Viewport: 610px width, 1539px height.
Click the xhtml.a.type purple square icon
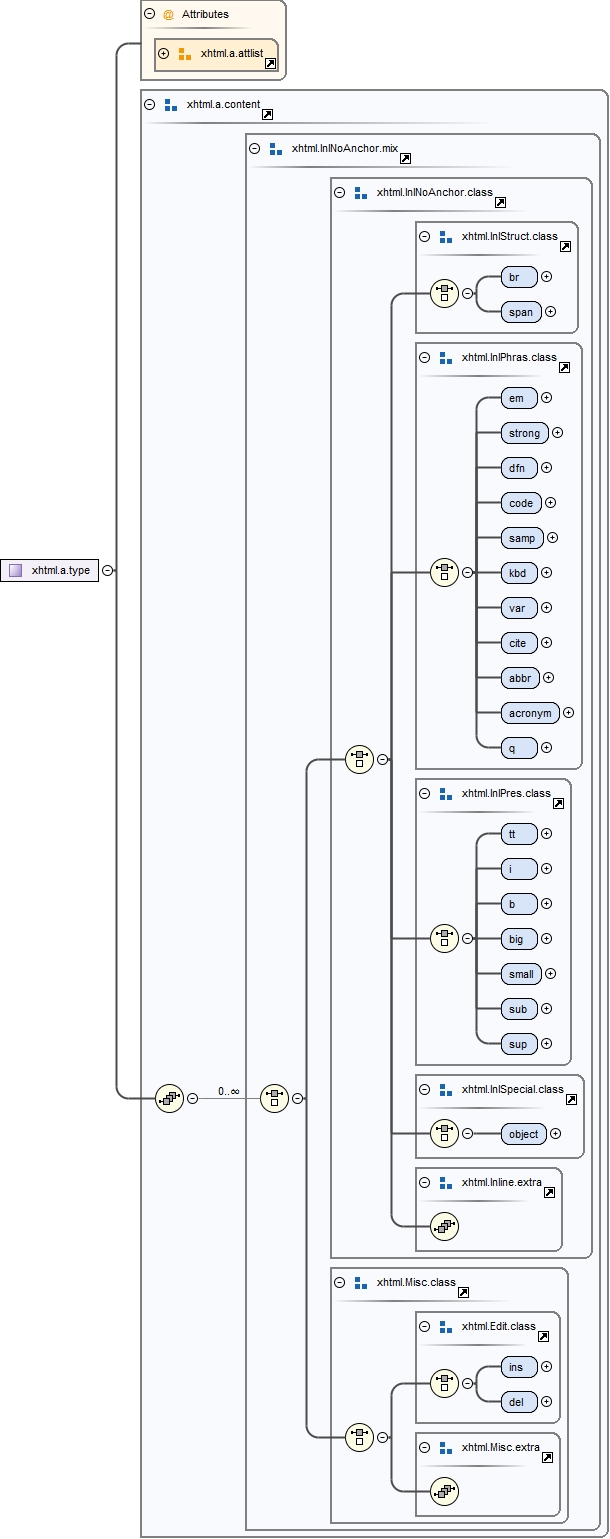(x=15, y=571)
